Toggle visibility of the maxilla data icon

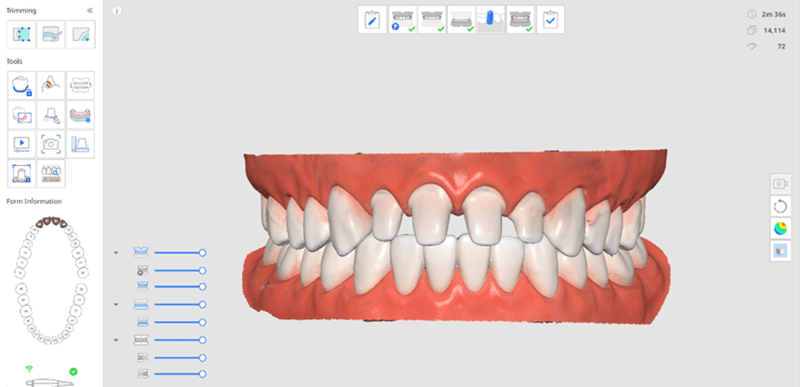141,252
